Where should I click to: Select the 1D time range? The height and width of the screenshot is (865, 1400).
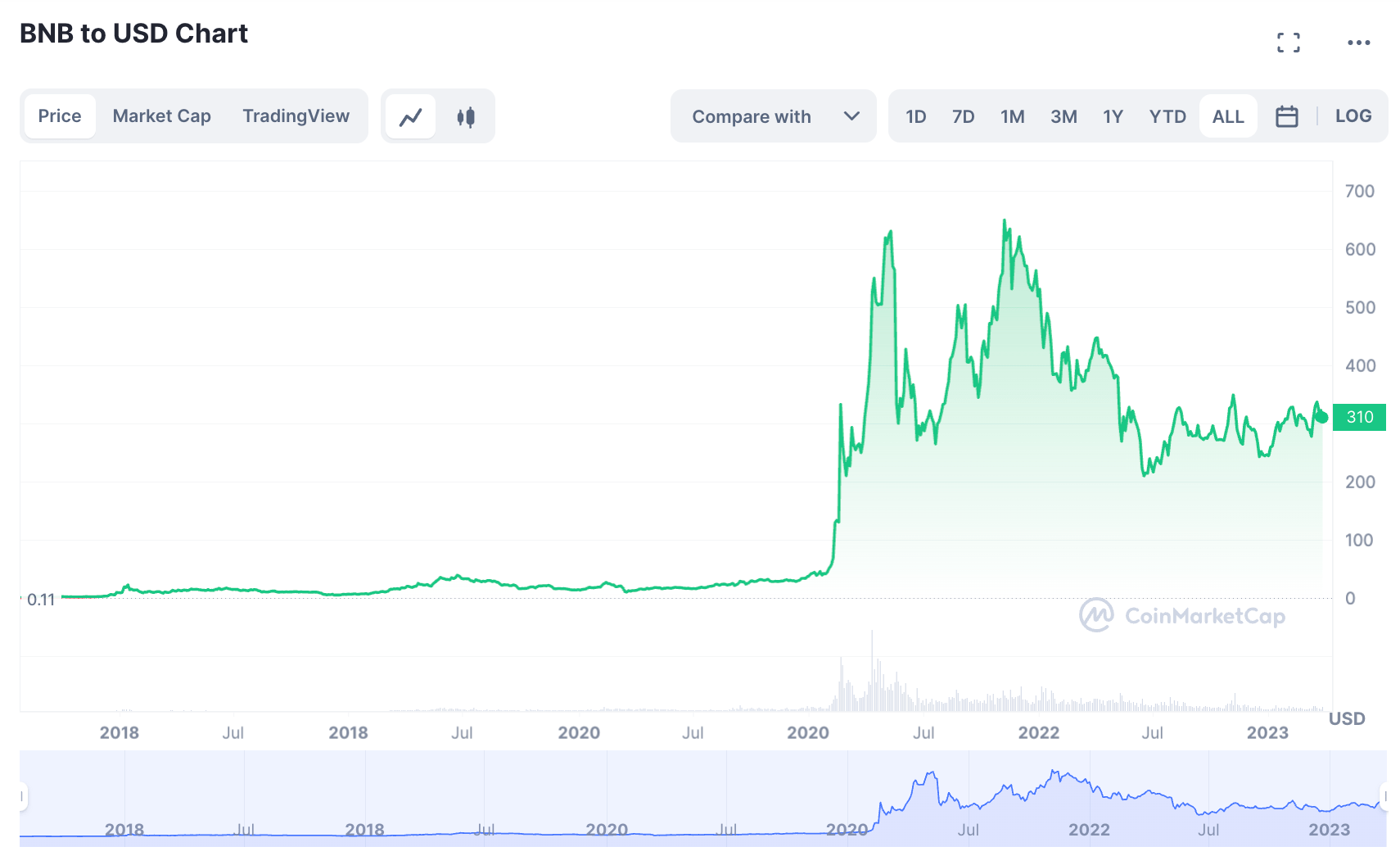coord(915,116)
